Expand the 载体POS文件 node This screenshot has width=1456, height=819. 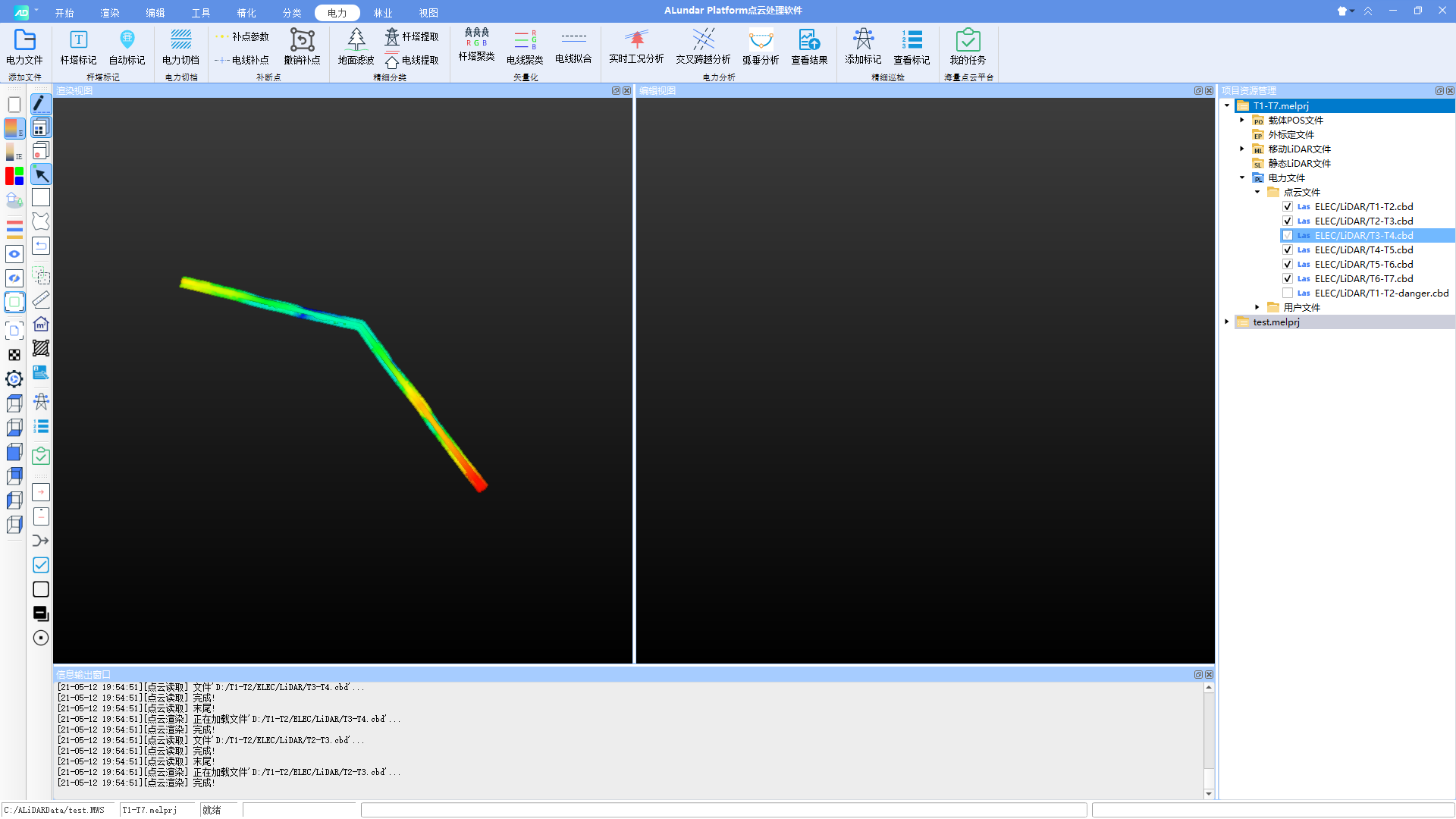tap(1242, 120)
